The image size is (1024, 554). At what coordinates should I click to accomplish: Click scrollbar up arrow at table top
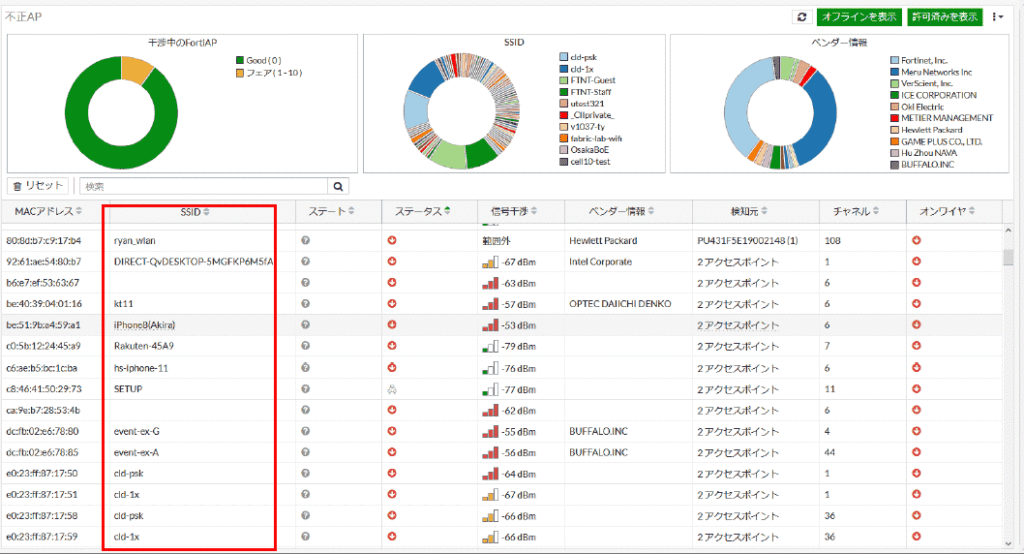pyautogui.click(x=1008, y=230)
